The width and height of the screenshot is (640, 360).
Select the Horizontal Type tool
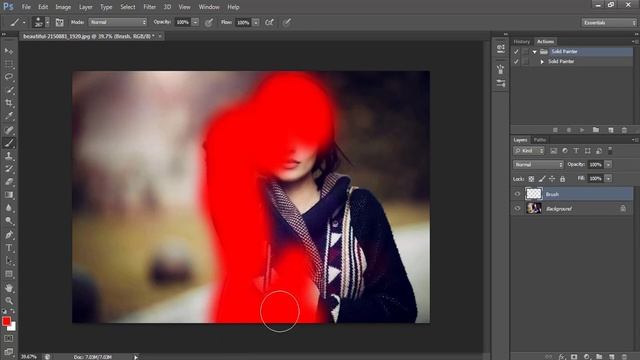click(9, 248)
